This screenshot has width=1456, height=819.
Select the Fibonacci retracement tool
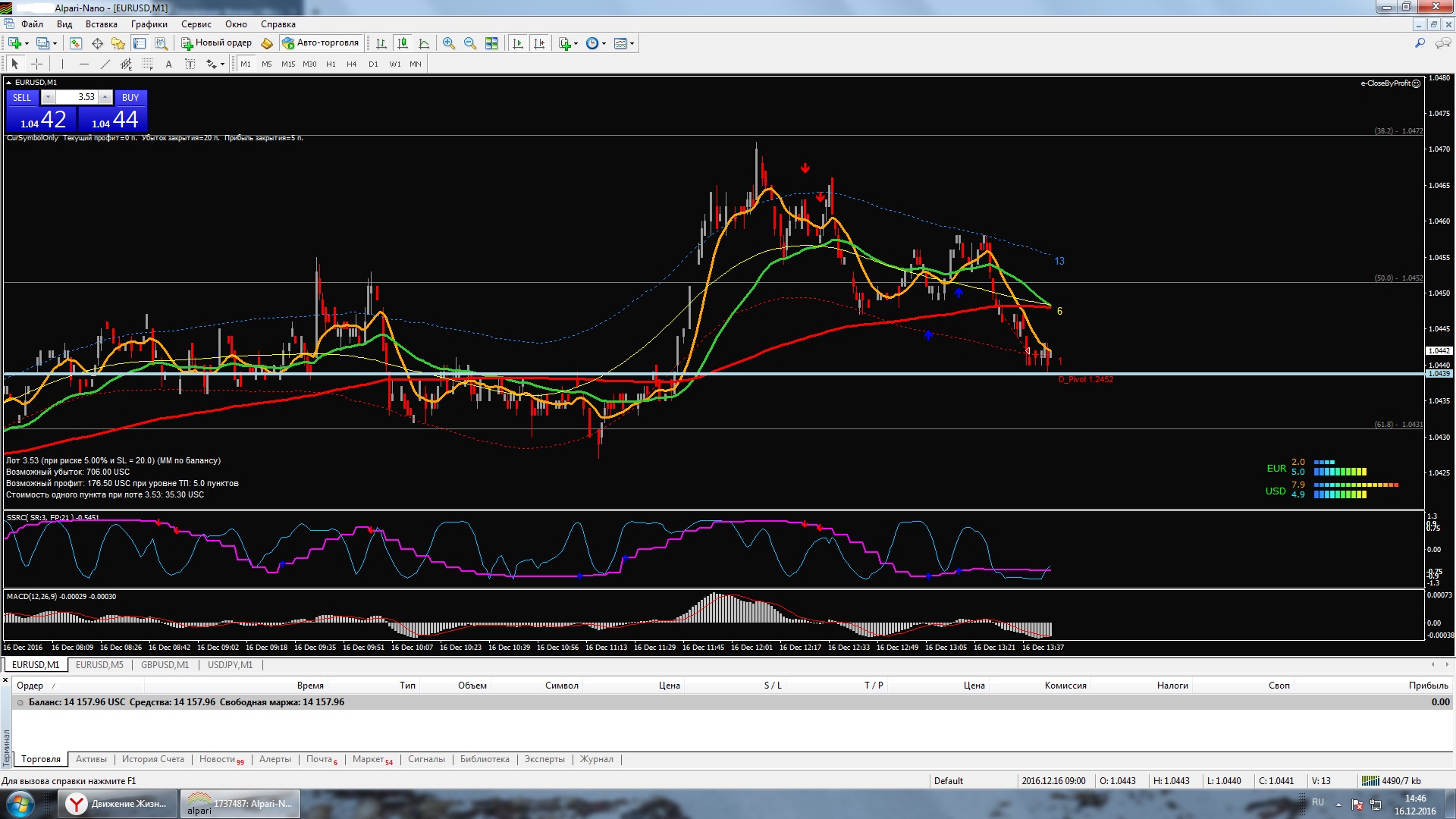pyautogui.click(x=148, y=64)
